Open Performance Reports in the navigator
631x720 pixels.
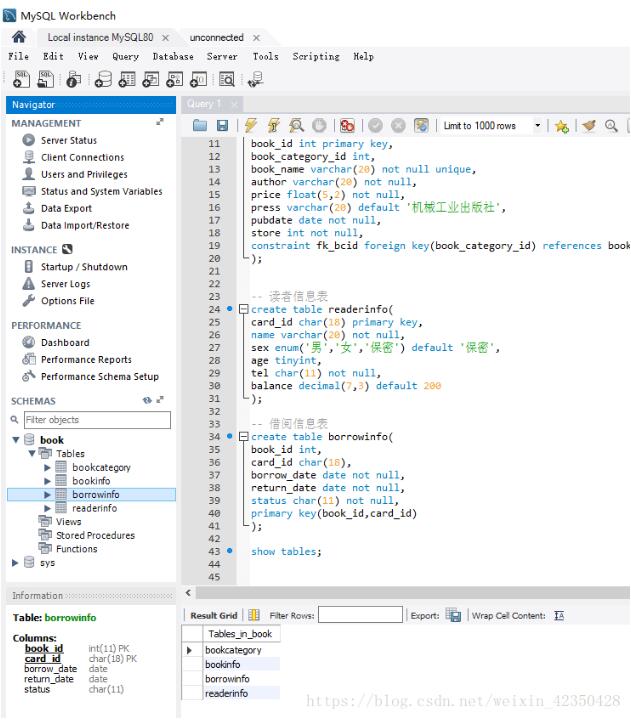point(86,359)
